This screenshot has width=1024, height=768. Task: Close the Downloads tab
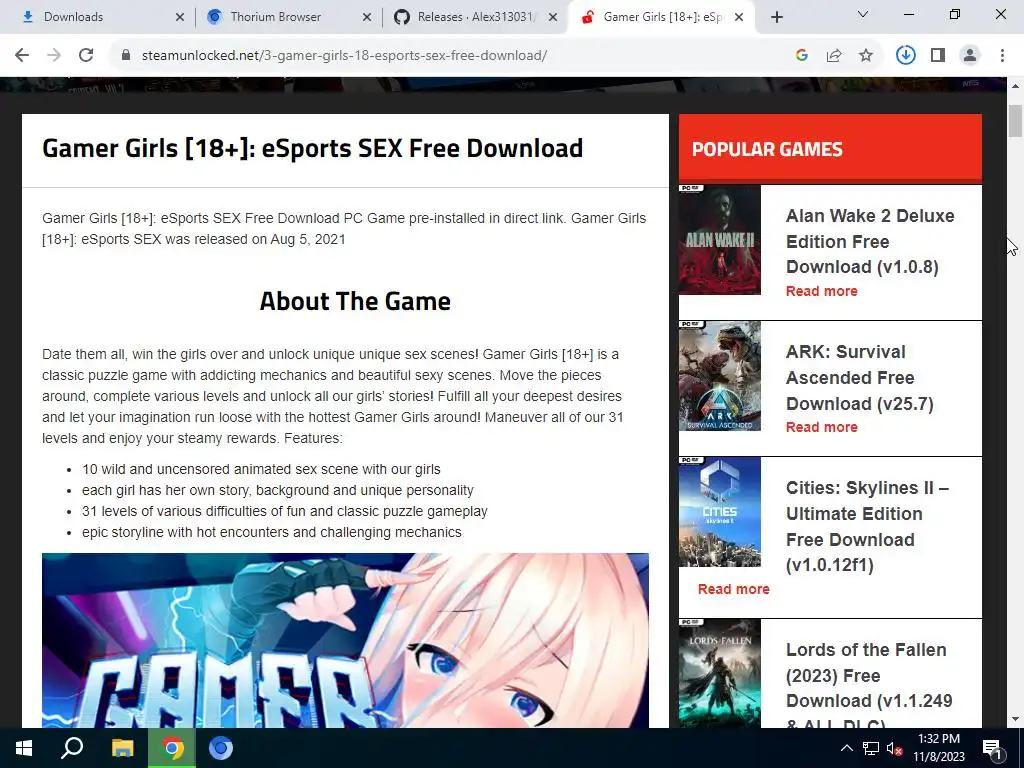(180, 17)
